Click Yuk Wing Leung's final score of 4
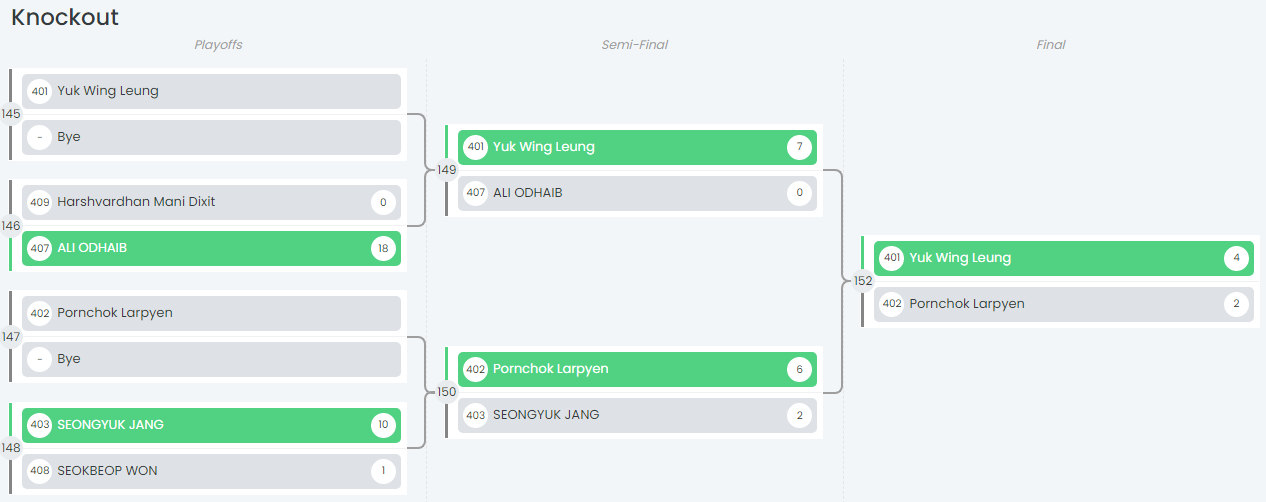 tap(1236, 258)
